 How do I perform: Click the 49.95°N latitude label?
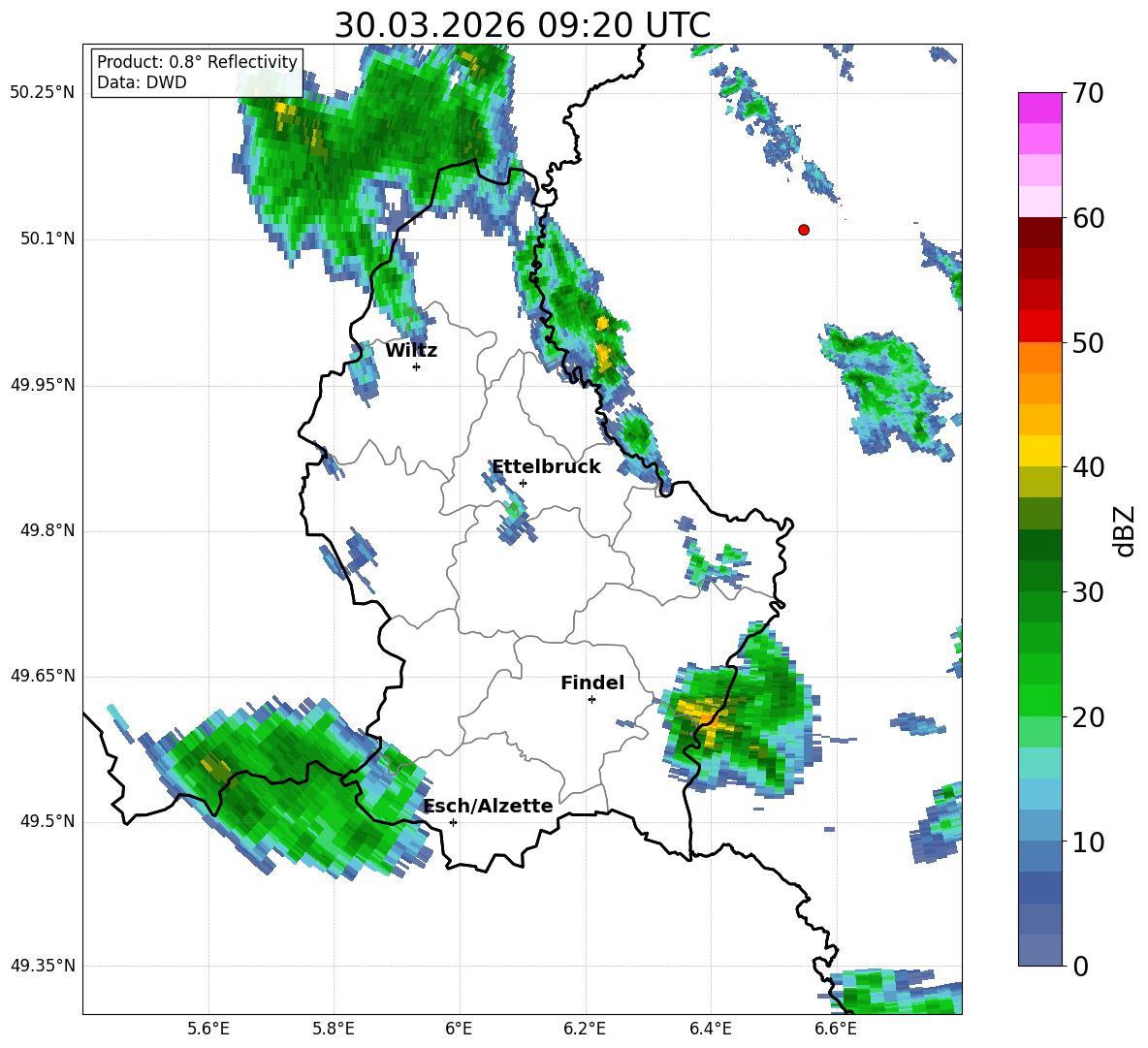43,384
